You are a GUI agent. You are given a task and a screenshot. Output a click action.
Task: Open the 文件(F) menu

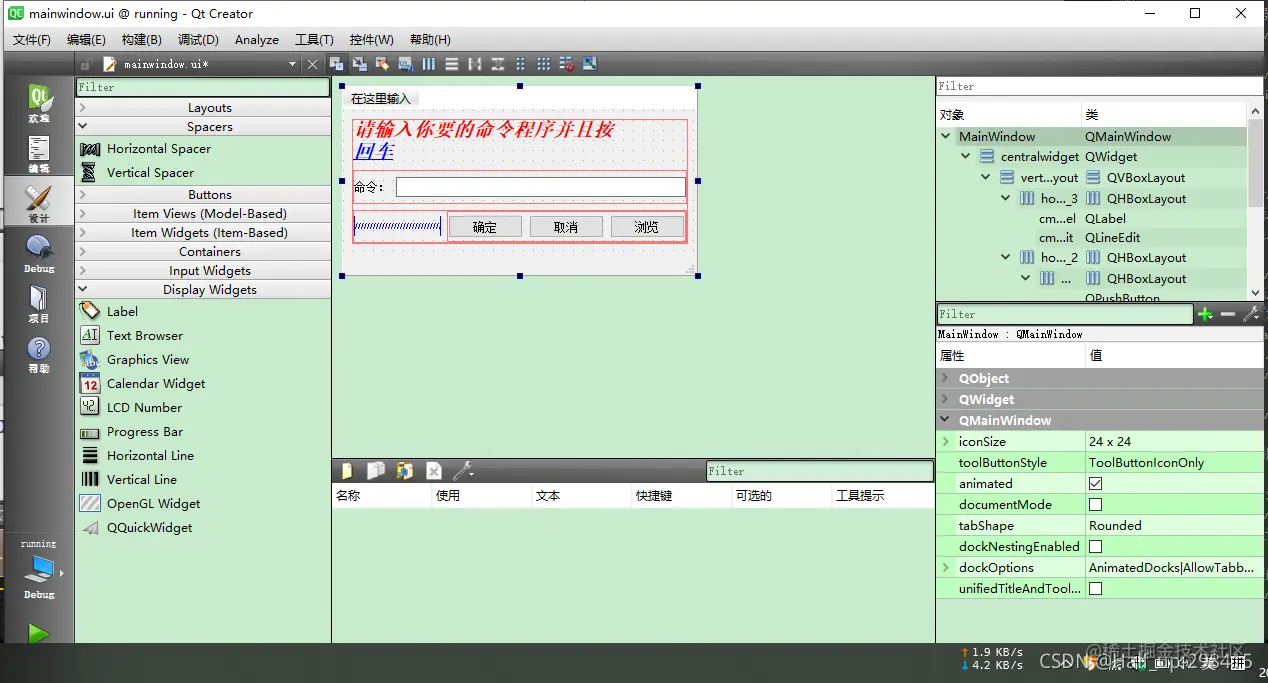pyautogui.click(x=32, y=39)
